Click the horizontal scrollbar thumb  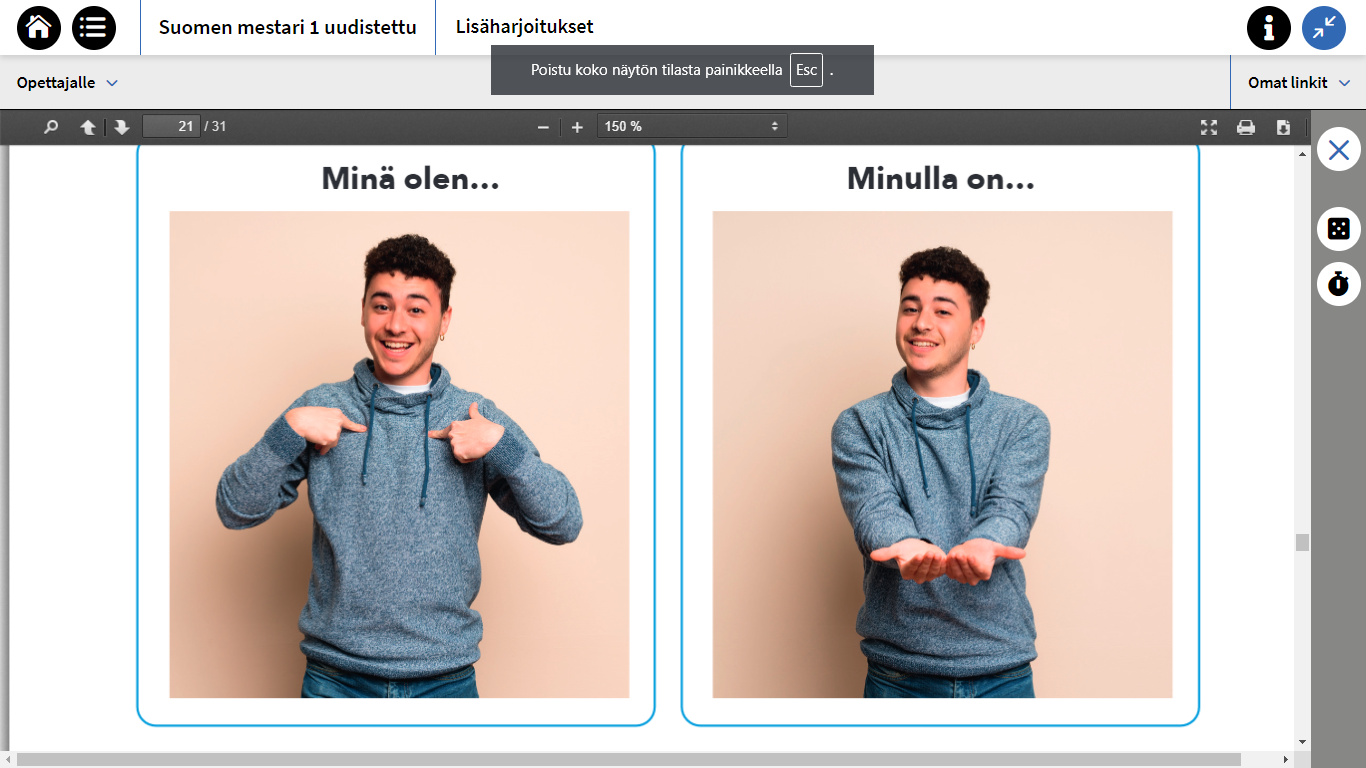pyautogui.click(x=629, y=760)
